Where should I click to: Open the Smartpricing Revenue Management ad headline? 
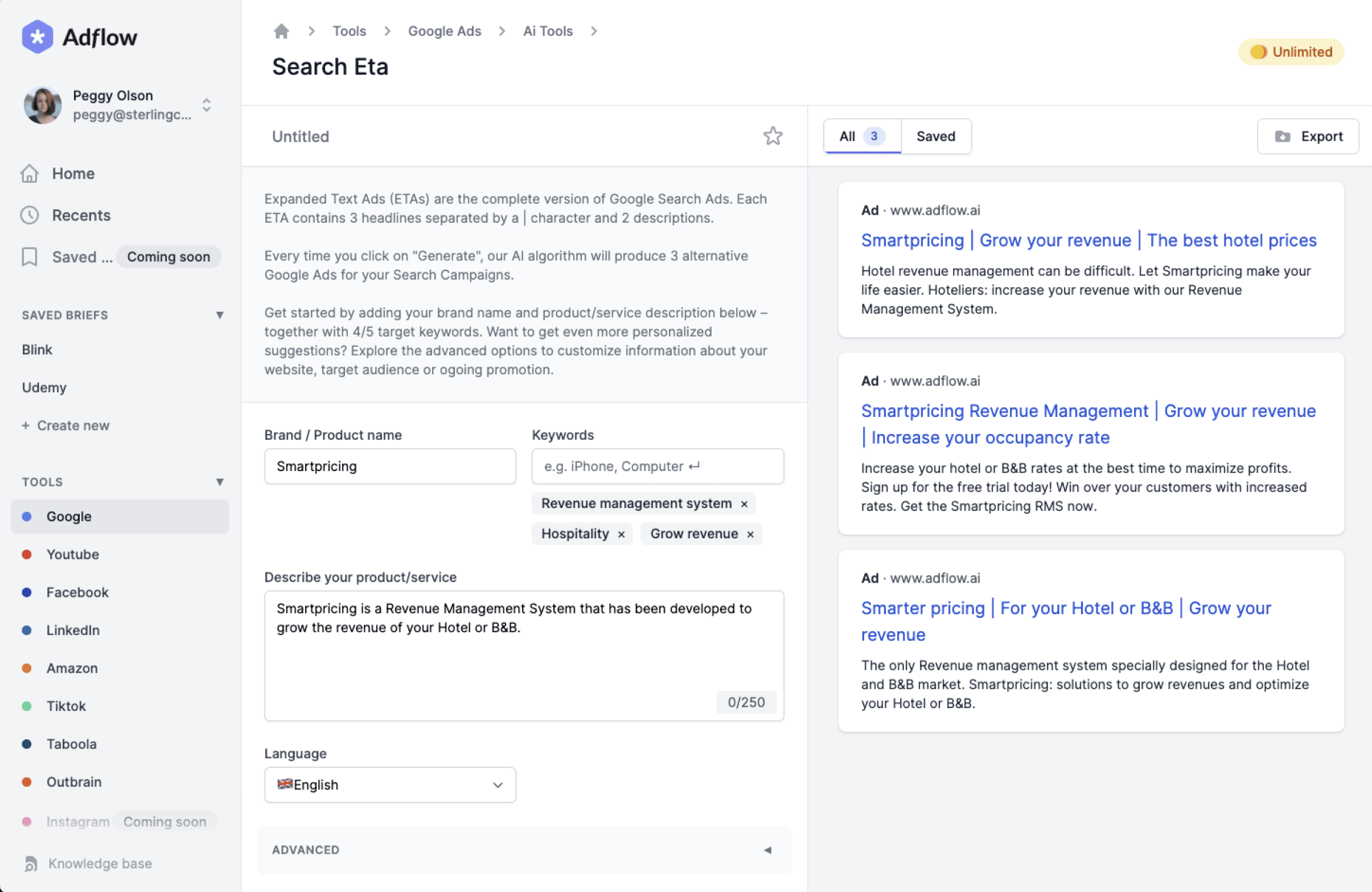coord(1088,424)
